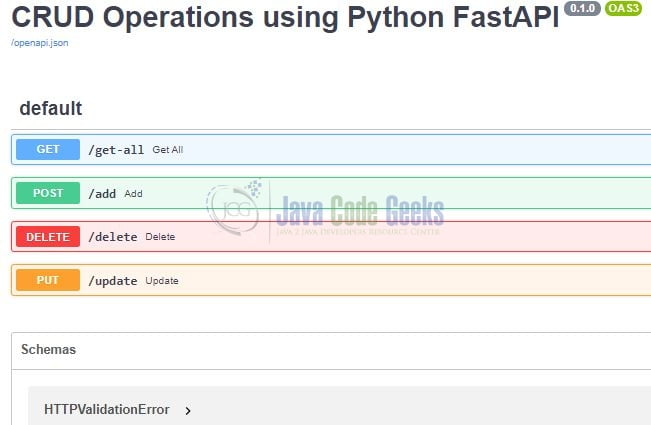Expand the /update endpoint path

click(113, 281)
